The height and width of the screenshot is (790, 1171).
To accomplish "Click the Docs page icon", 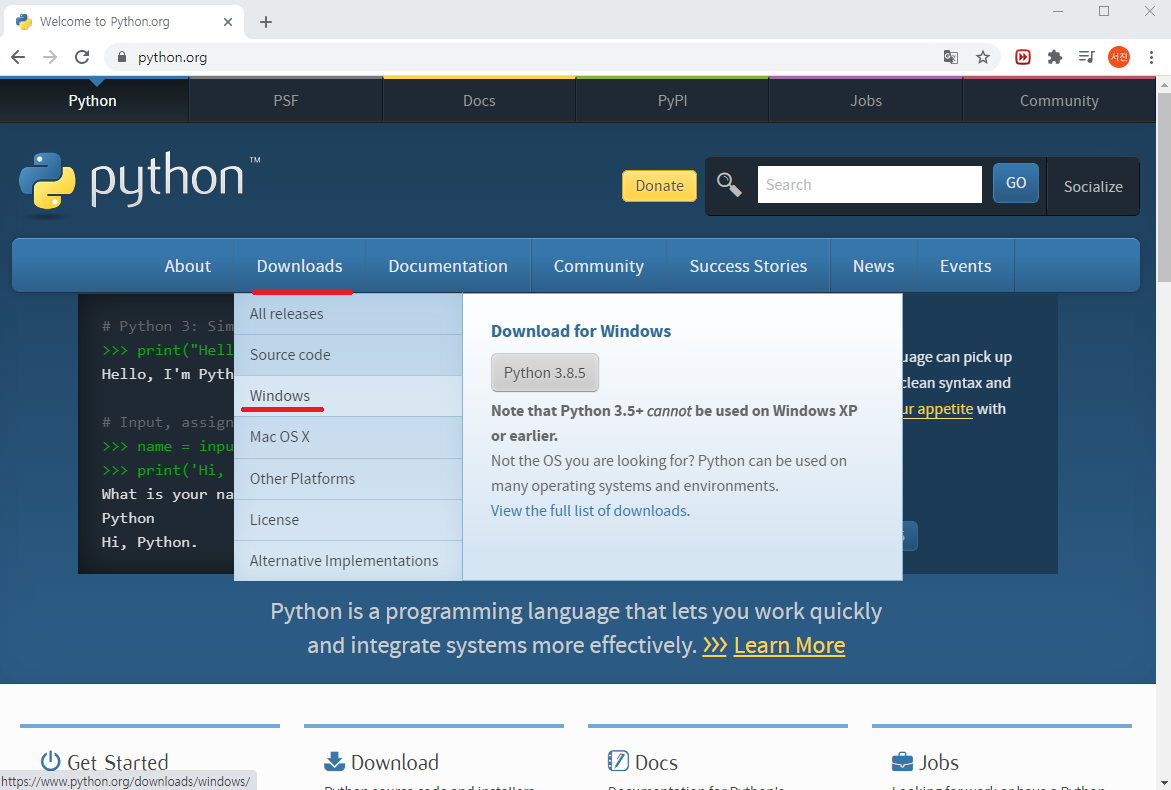I will tap(618, 761).
